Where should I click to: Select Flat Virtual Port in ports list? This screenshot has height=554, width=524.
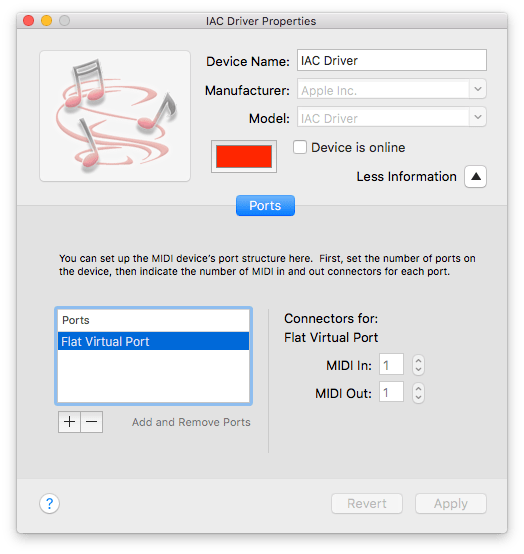[x=153, y=341]
